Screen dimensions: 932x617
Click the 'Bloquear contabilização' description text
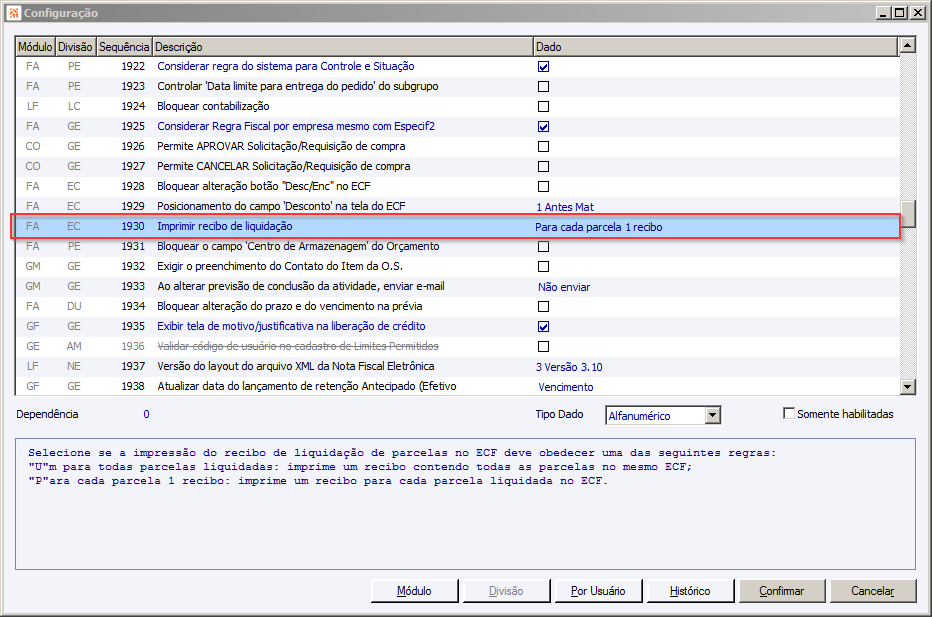[x=213, y=106]
